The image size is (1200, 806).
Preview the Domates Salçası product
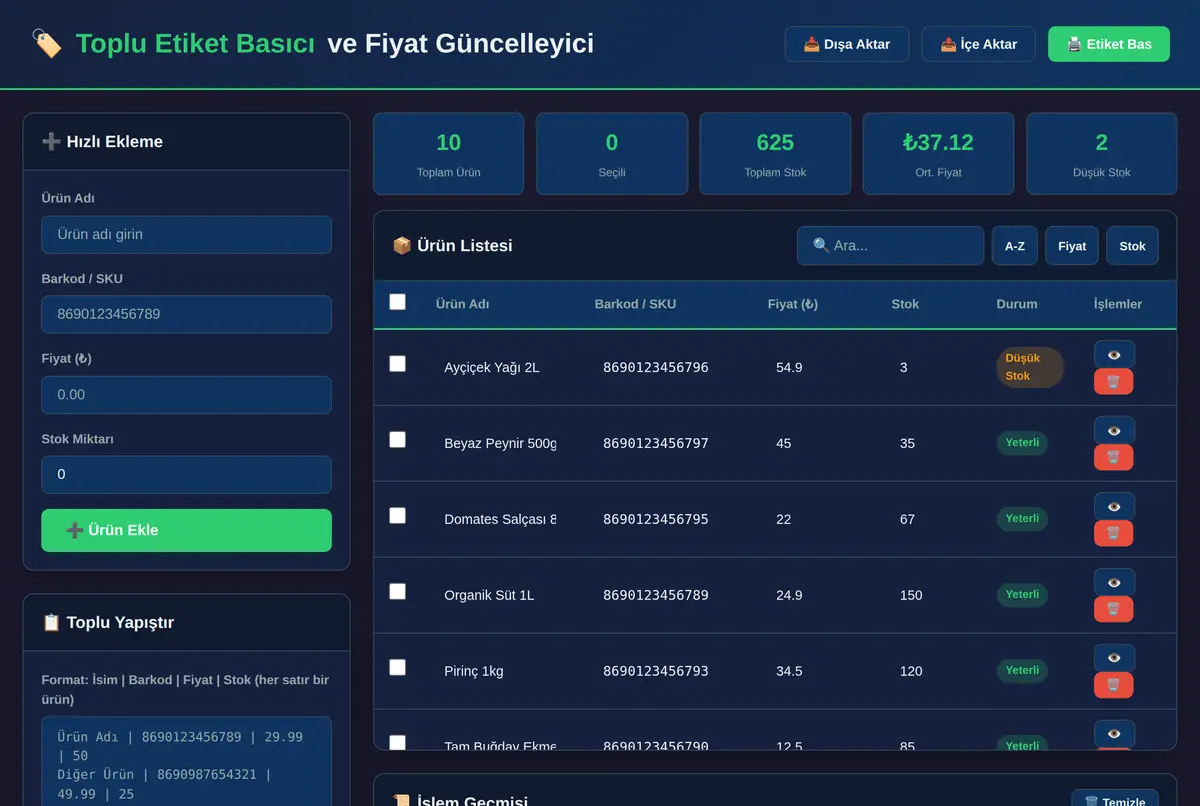click(1114, 506)
